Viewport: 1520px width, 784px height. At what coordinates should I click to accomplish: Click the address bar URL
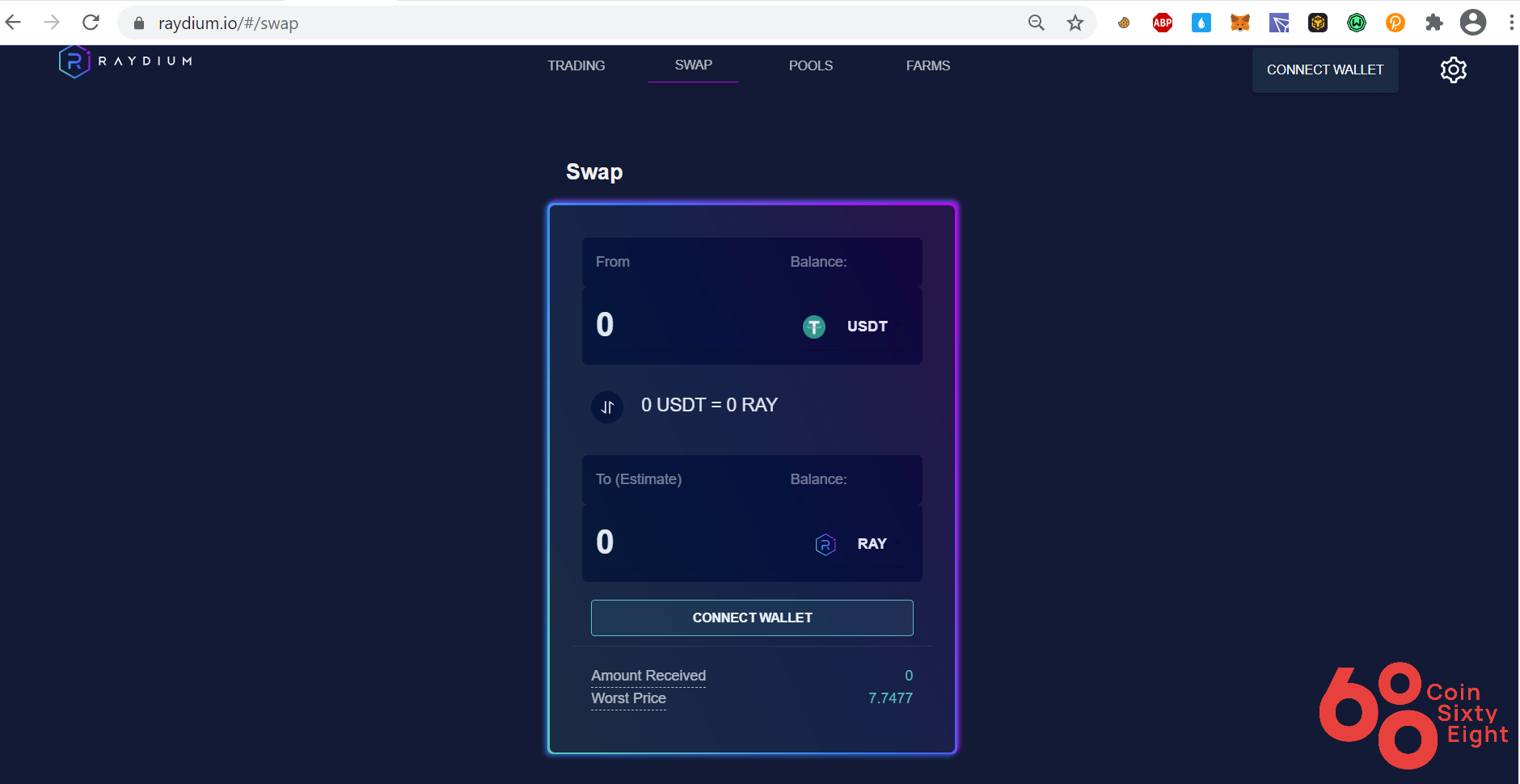tap(228, 23)
